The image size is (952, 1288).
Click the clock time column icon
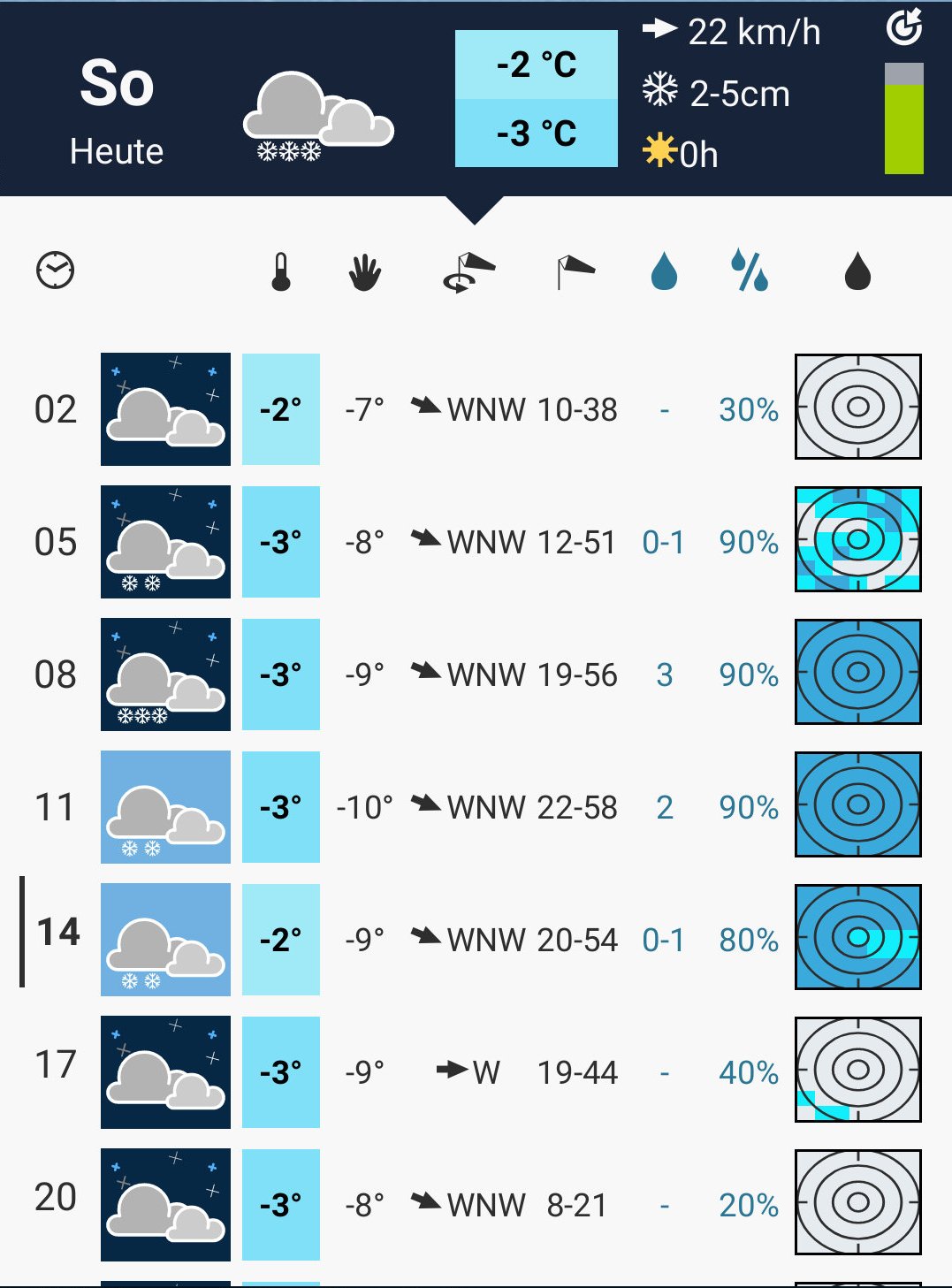coord(55,271)
